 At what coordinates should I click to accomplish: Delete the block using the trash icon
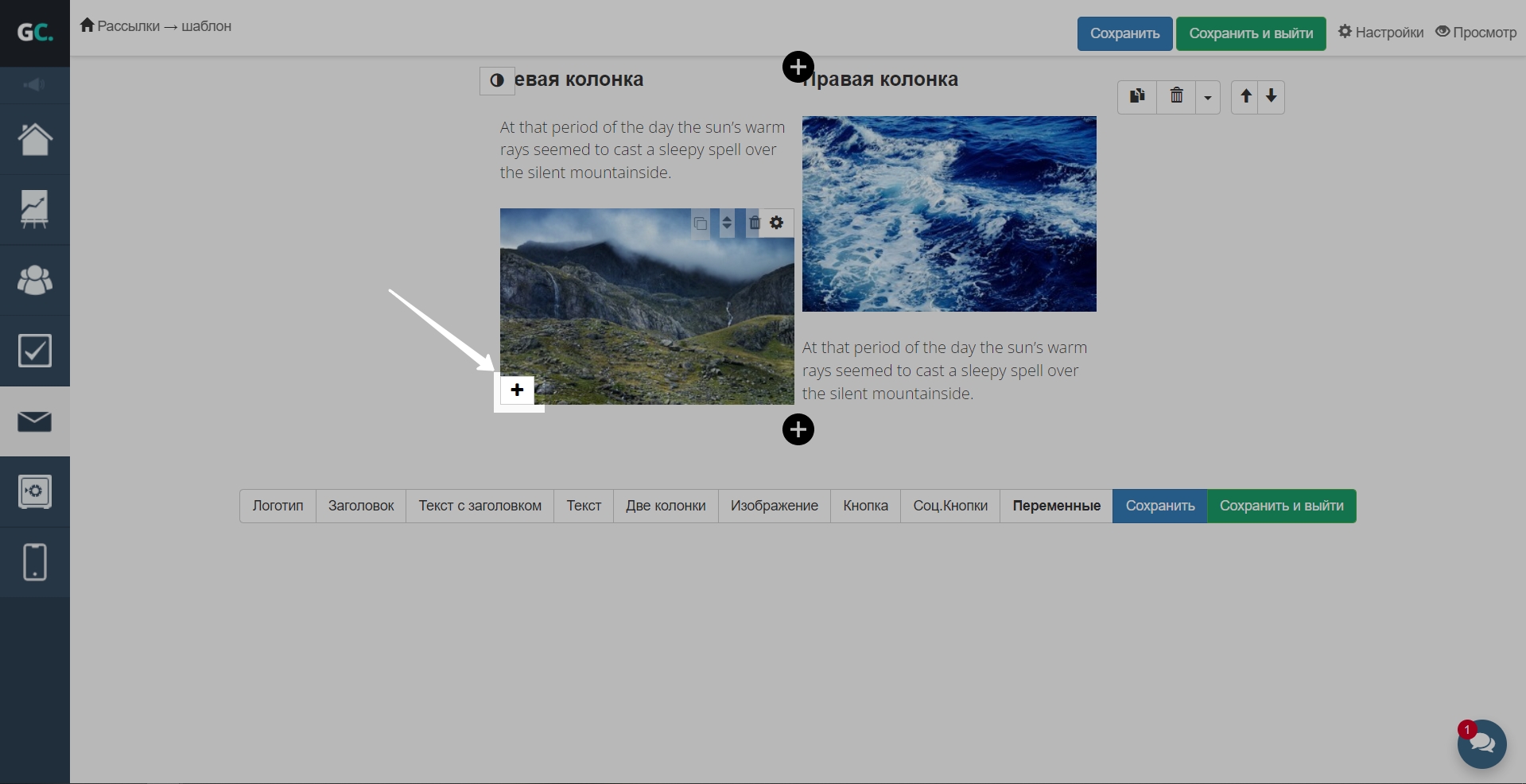tap(1176, 97)
